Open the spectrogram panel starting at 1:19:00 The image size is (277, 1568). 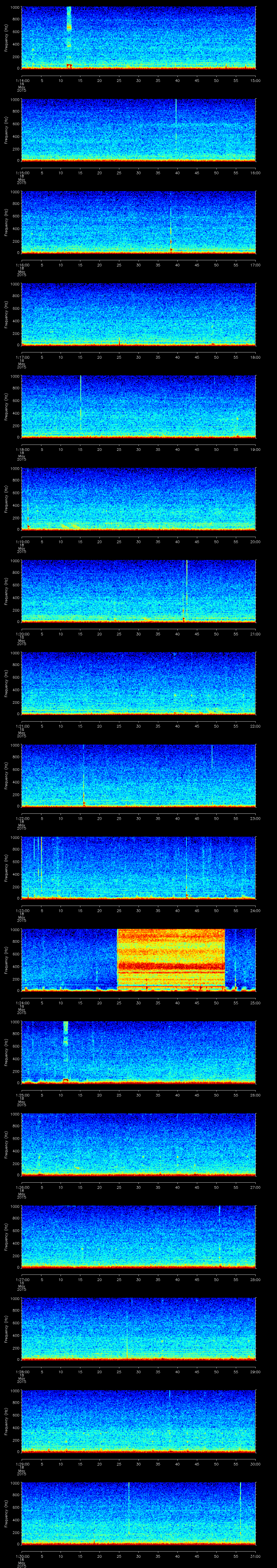pos(139,499)
